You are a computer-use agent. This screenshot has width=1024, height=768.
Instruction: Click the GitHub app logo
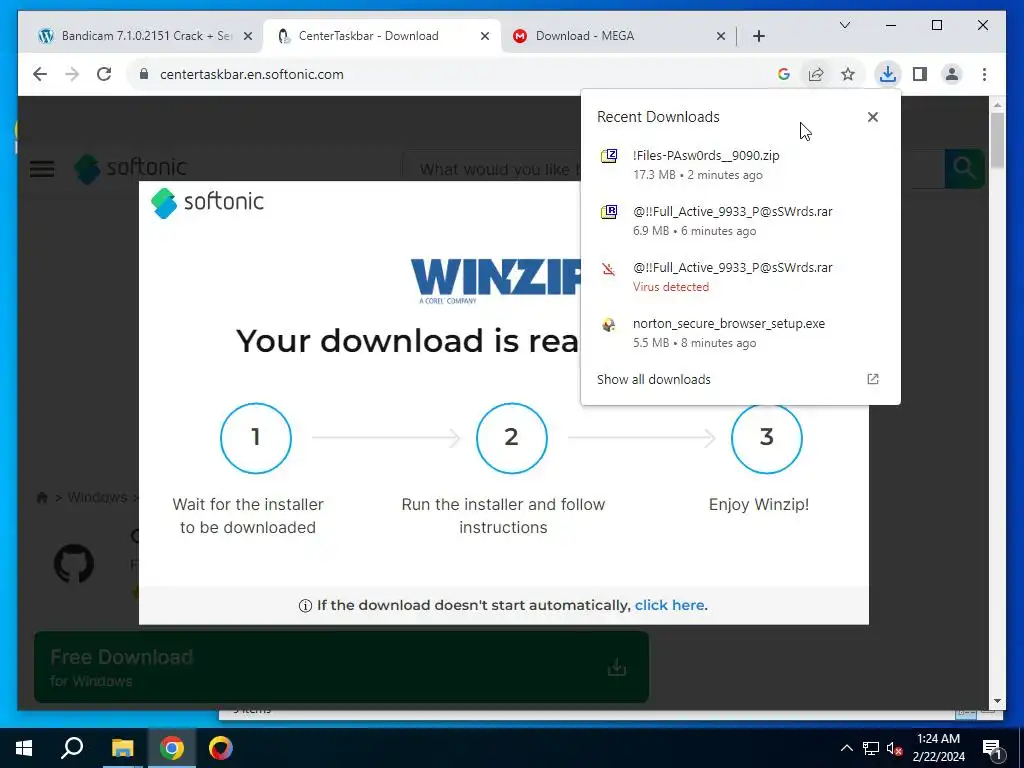point(74,564)
